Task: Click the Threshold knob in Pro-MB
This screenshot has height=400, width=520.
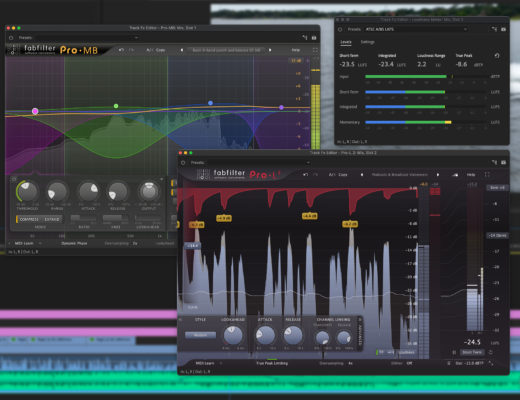Action: click(x=27, y=191)
